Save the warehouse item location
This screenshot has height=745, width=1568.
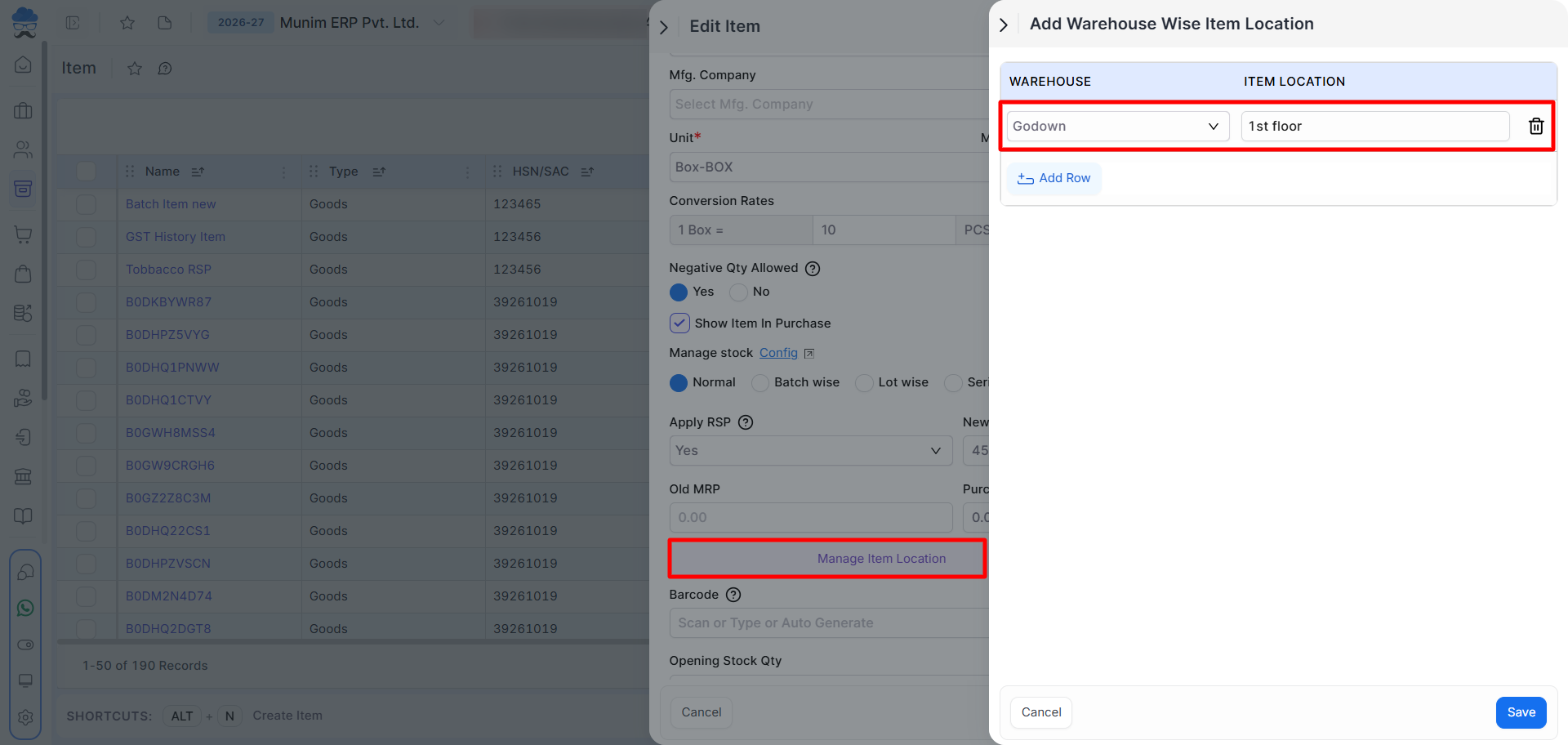(x=1521, y=712)
